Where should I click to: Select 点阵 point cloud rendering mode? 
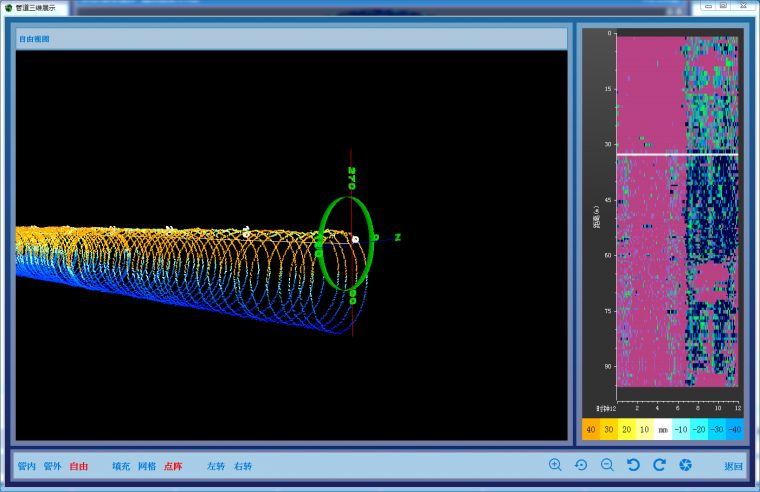[x=173, y=466]
